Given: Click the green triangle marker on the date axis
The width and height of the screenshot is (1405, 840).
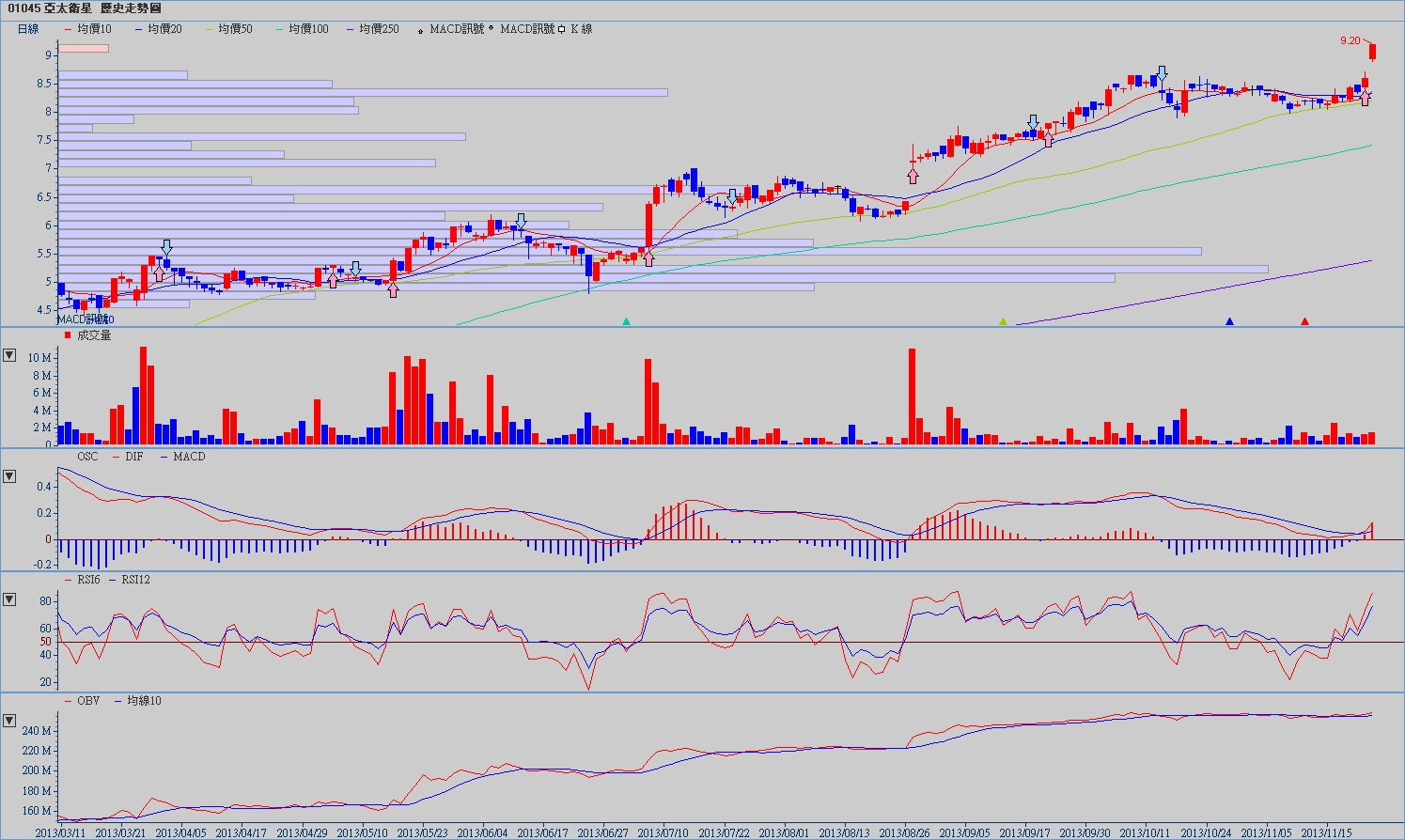Looking at the screenshot, I should 626,321.
